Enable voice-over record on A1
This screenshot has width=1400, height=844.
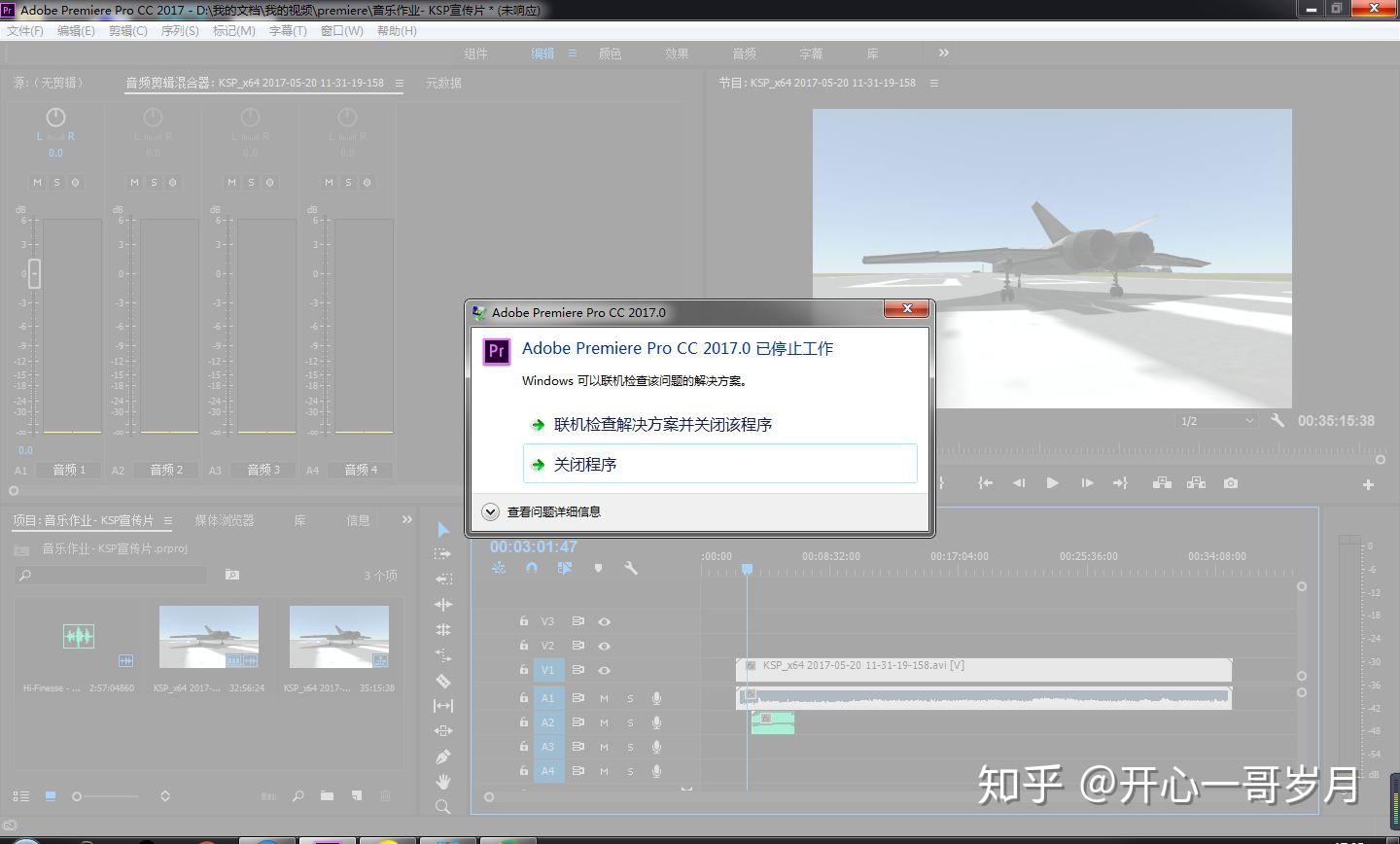[x=657, y=698]
